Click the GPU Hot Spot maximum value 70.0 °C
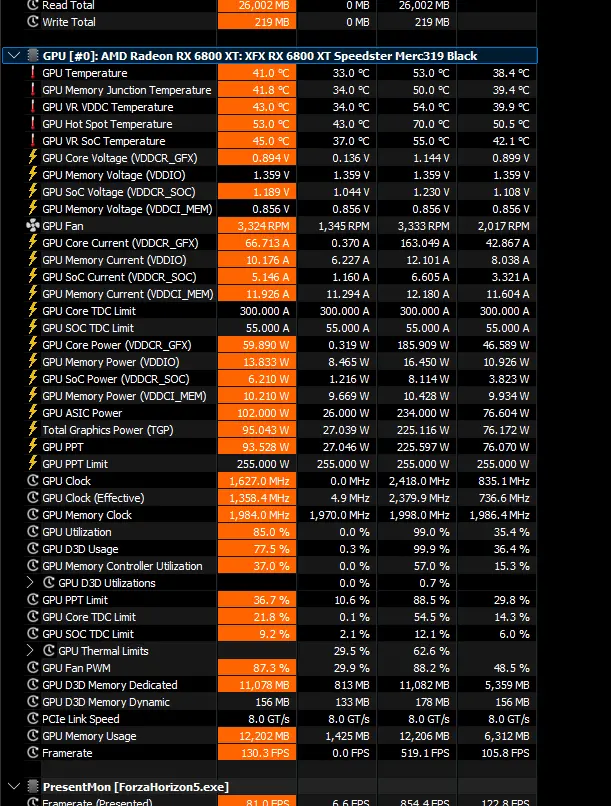Screen dimensions: 611x806 (x=431, y=124)
